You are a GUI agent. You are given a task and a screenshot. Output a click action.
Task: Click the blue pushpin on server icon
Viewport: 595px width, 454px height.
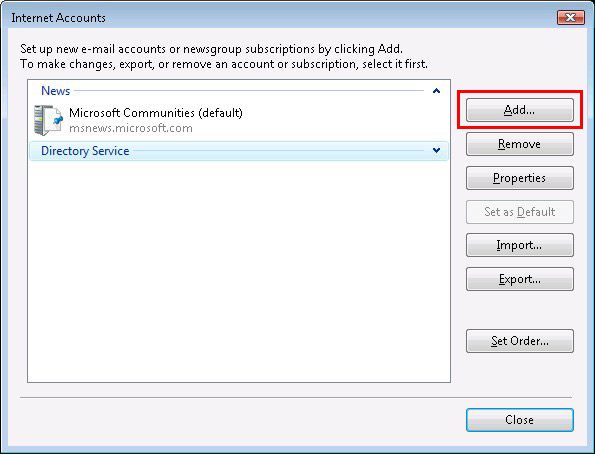[x=58, y=120]
